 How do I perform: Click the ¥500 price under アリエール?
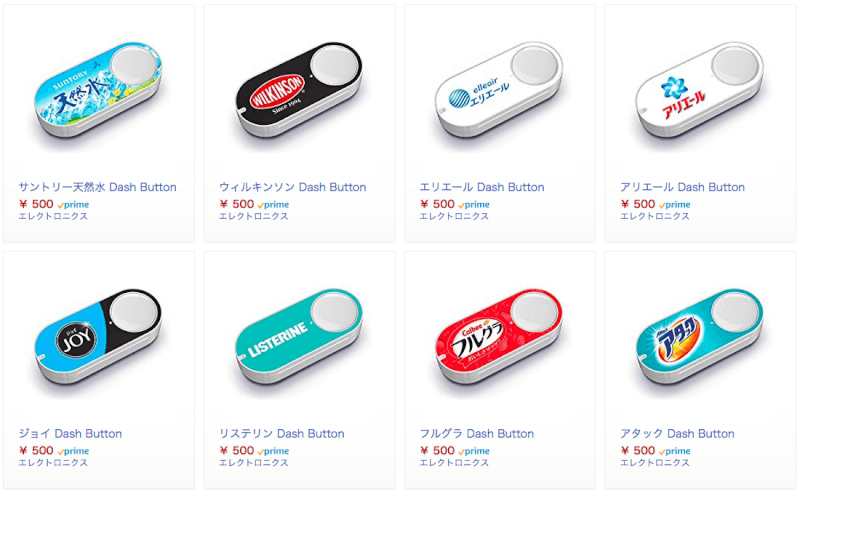[x=638, y=204]
